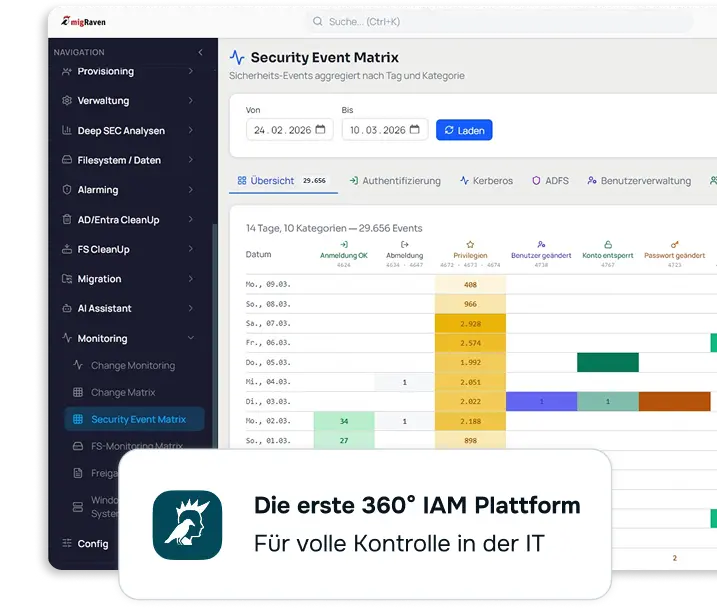Collapse the Monitoring section
Image resolution: width=717 pixels, height=609 pixels.
pos(191,339)
